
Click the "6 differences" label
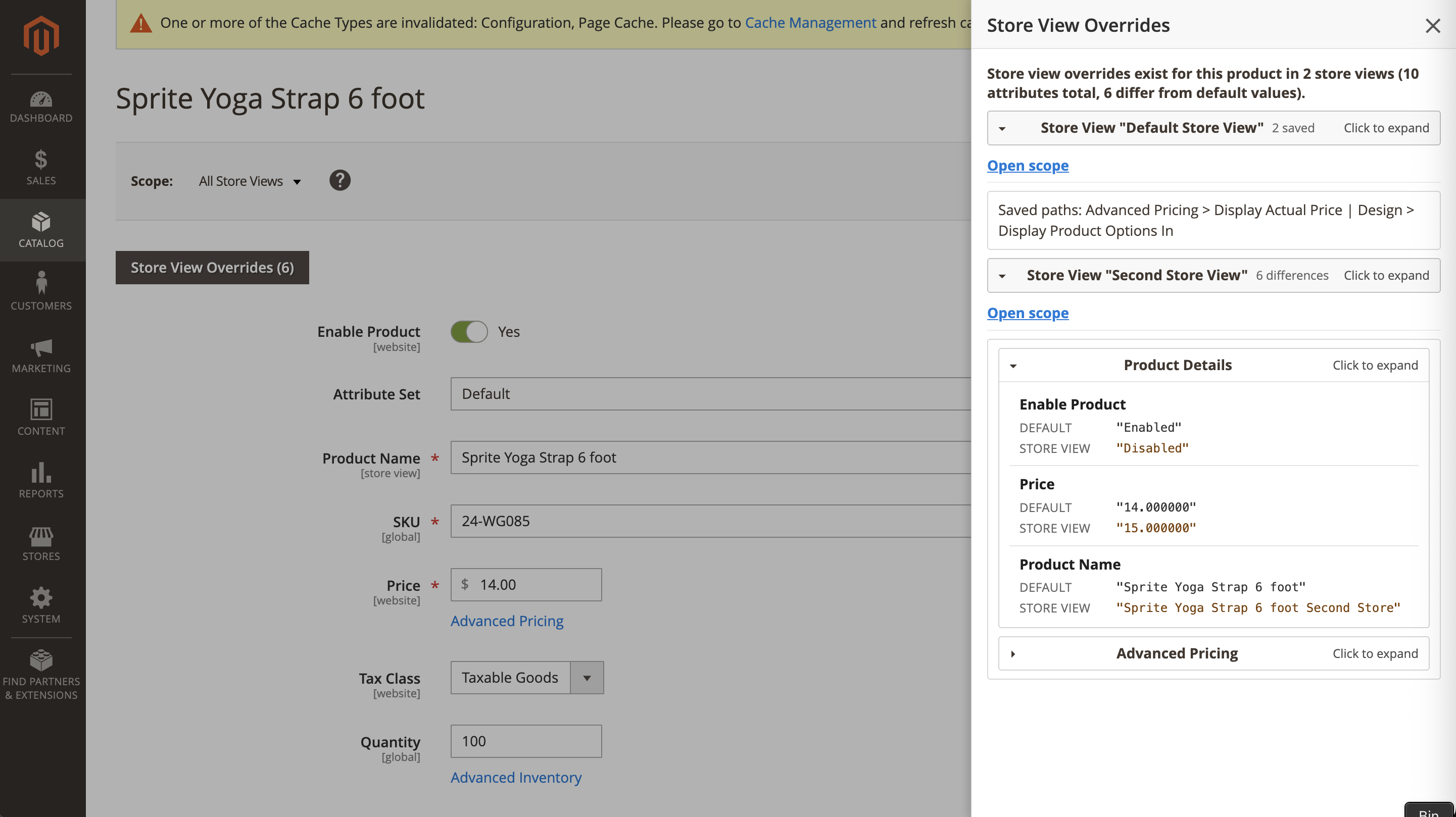1292,275
